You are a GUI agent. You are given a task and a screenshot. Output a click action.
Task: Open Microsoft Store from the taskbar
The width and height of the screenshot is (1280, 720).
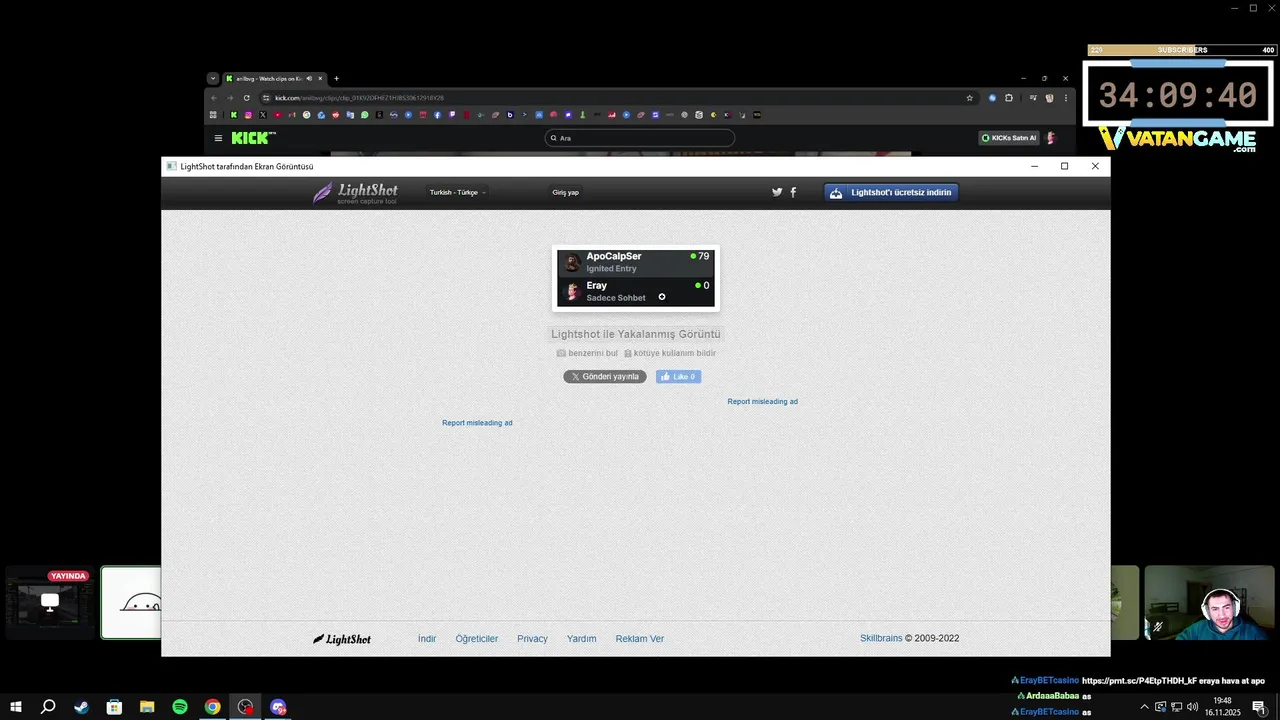pyautogui.click(x=114, y=707)
